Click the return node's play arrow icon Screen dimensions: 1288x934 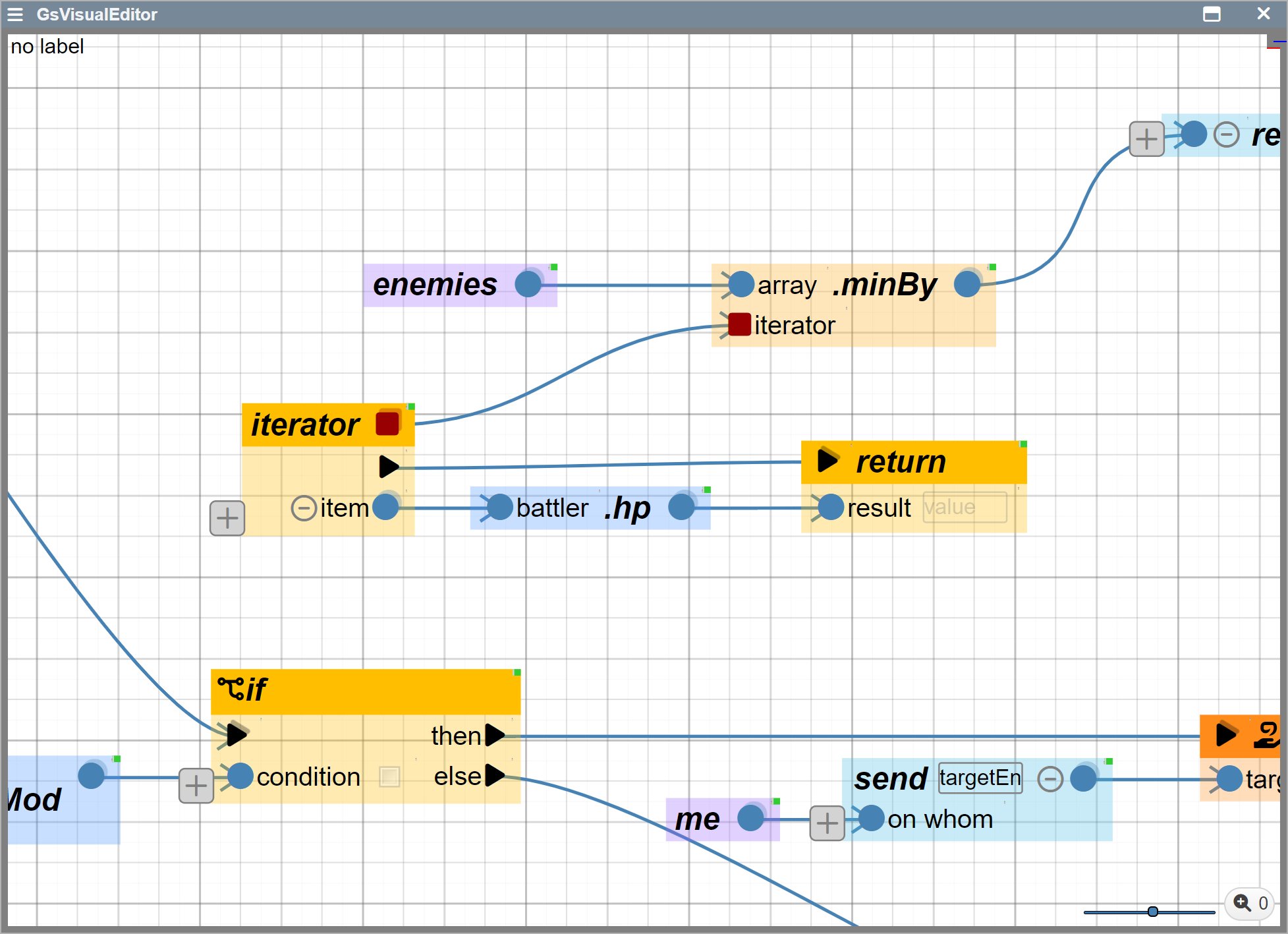point(827,460)
